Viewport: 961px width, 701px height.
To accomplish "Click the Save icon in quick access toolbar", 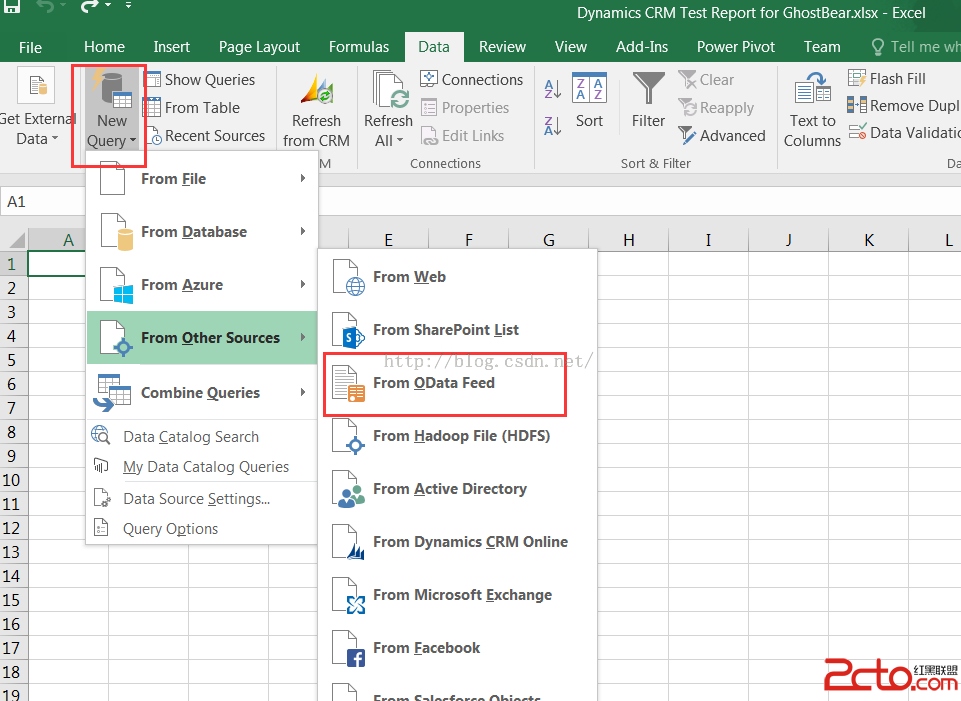I will [12, 6].
